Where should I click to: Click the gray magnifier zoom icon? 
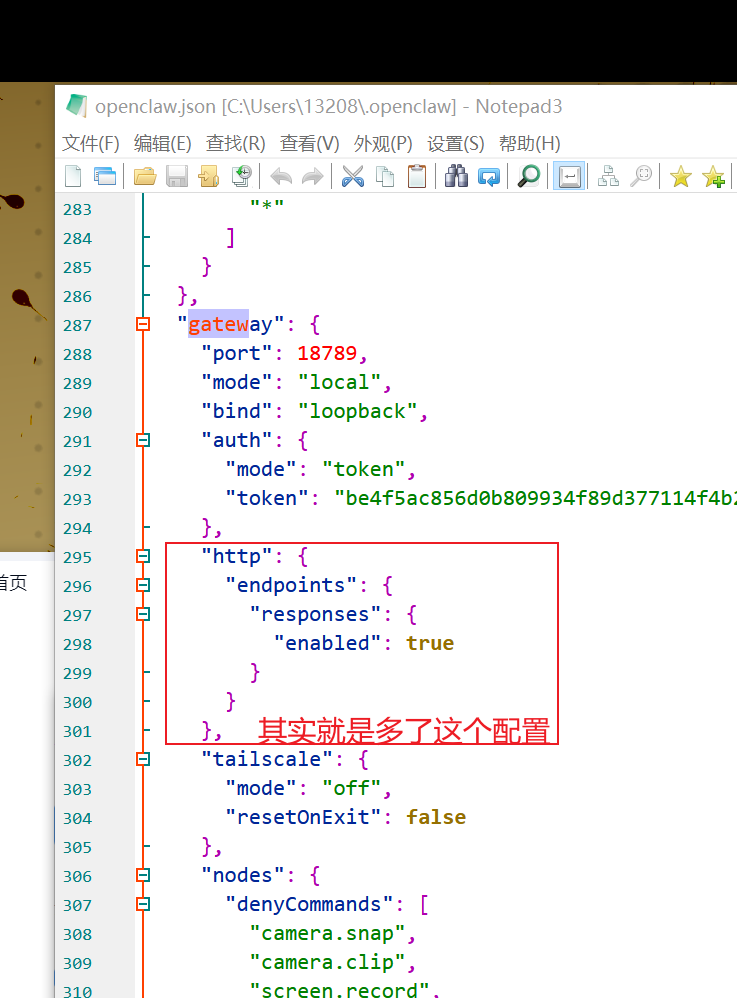(x=641, y=176)
